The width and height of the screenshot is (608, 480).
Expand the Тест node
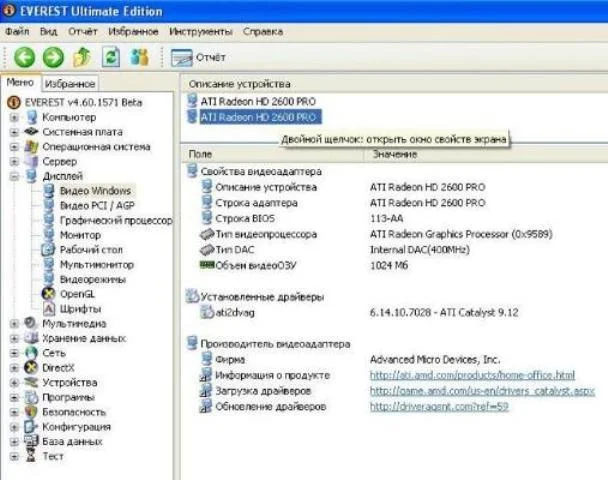14,456
